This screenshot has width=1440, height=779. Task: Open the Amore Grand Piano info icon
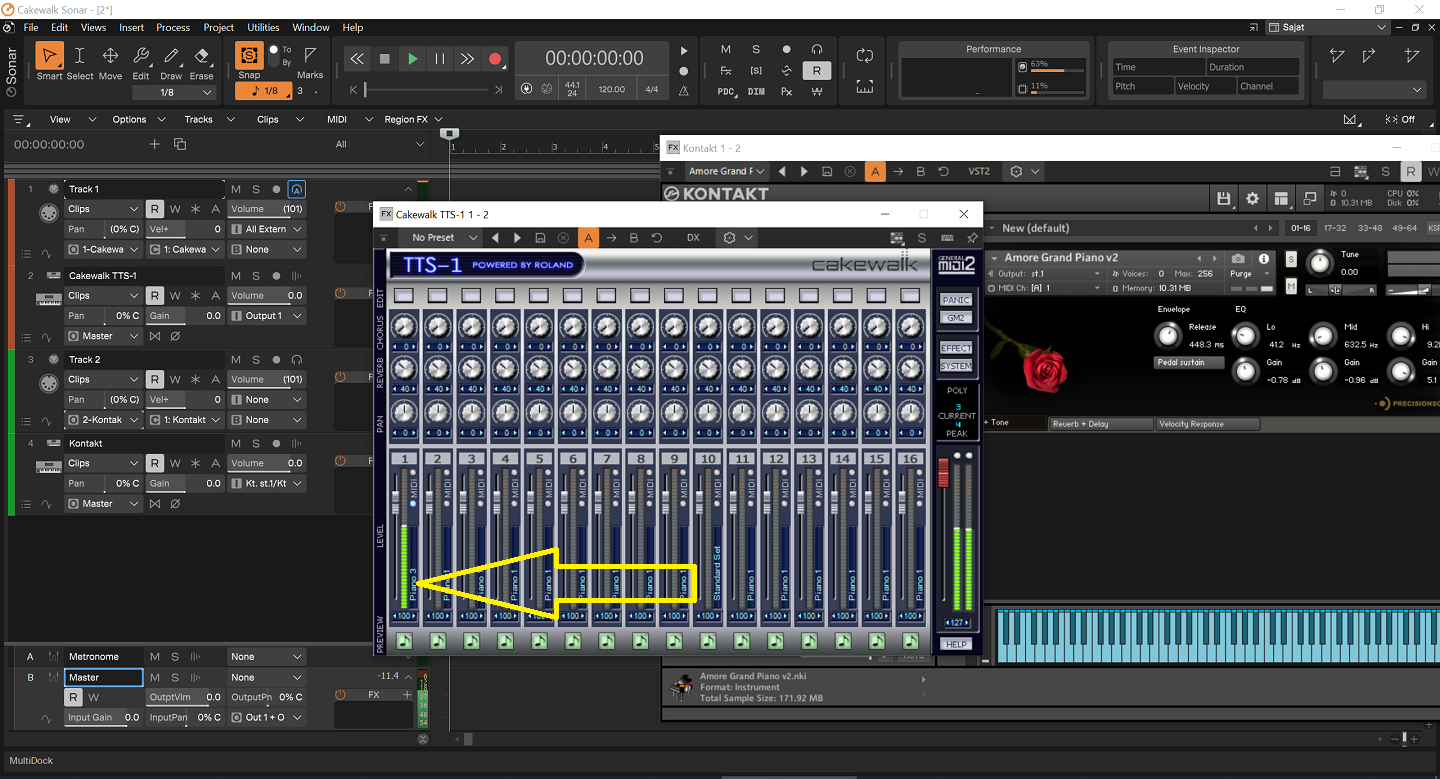point(1263,258)
